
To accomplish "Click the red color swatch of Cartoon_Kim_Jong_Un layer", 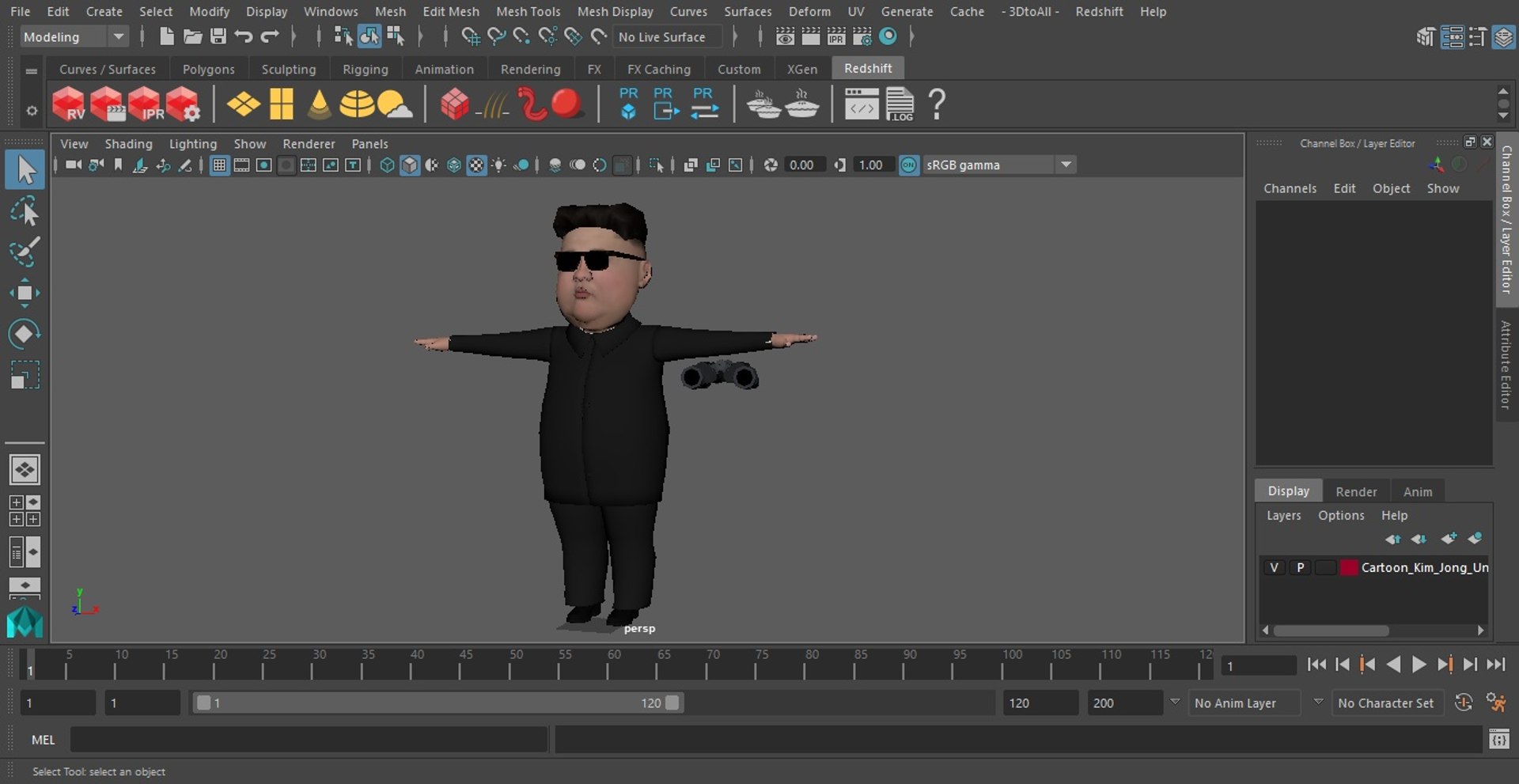I will [1349, 567].
